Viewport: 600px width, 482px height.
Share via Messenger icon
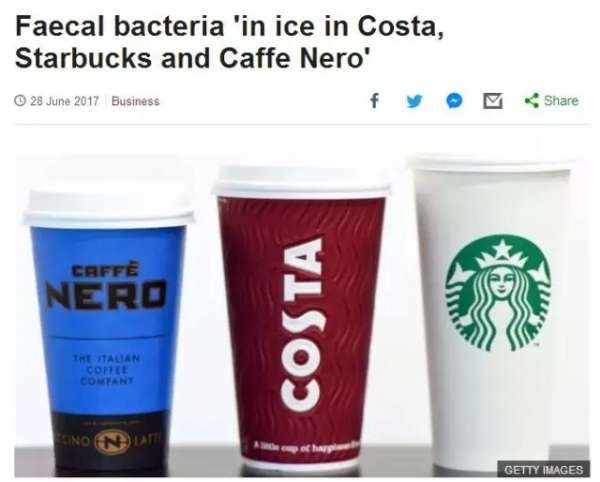[x=454, y=101]
